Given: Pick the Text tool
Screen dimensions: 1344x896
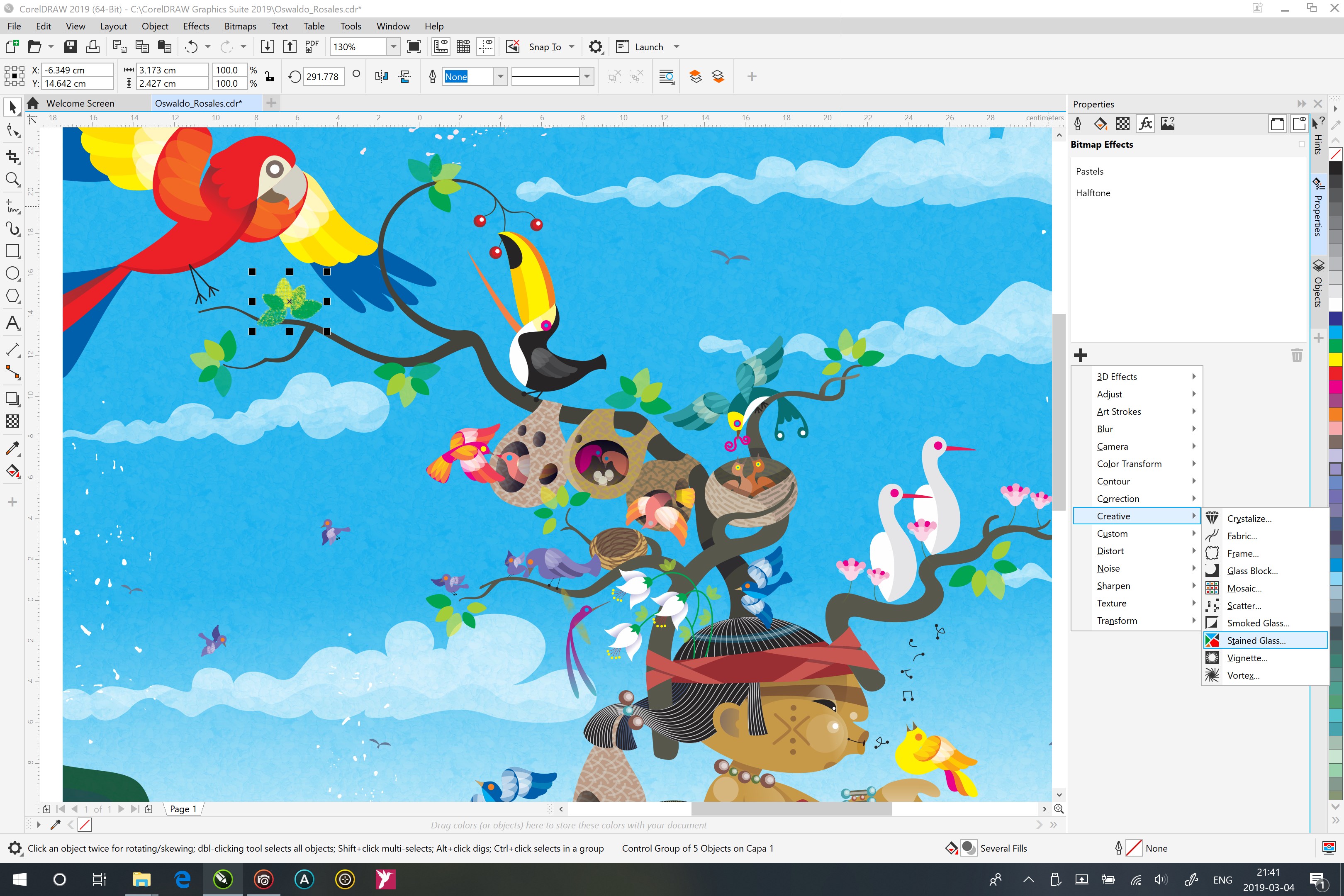Looking at the screenshot, I should tap(12, 324).
